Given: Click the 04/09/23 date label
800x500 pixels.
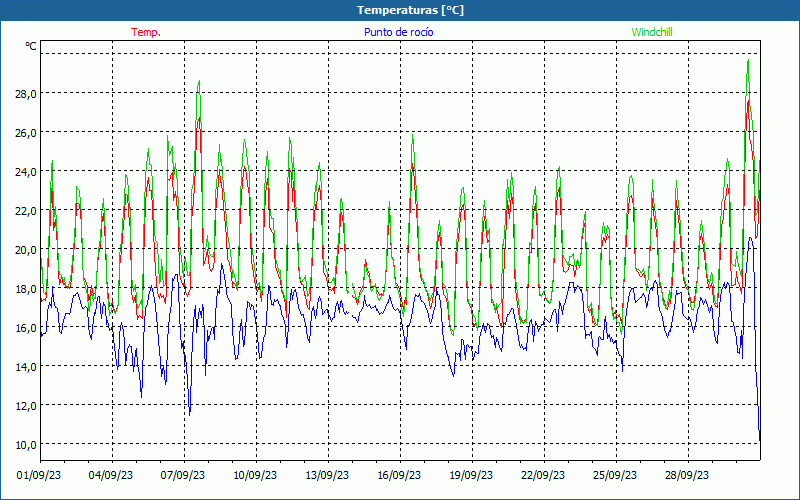Looking at the screenshot, I should pos(111,475).
